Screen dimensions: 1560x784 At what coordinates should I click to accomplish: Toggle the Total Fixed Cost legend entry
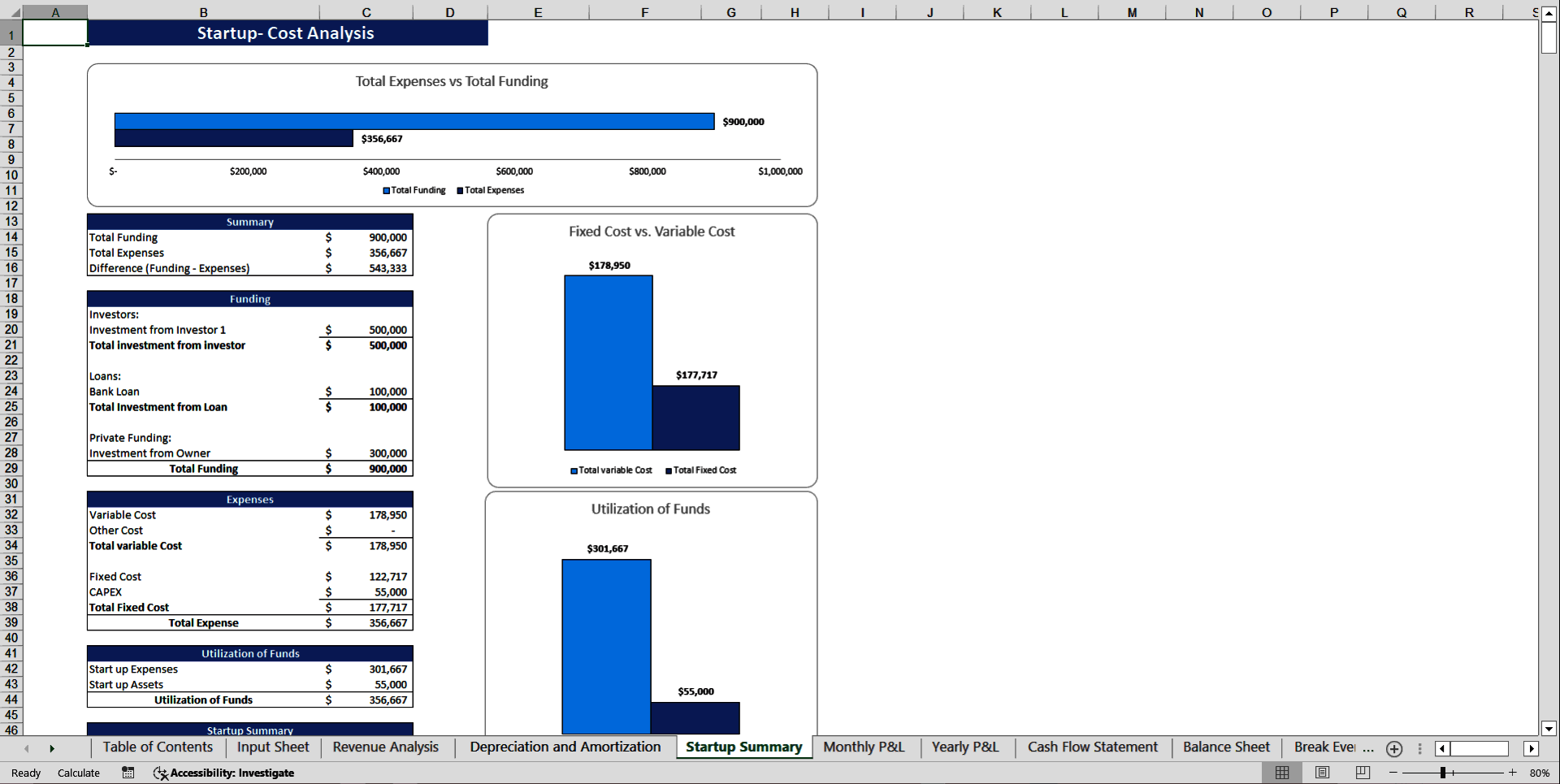pos(702,470)
